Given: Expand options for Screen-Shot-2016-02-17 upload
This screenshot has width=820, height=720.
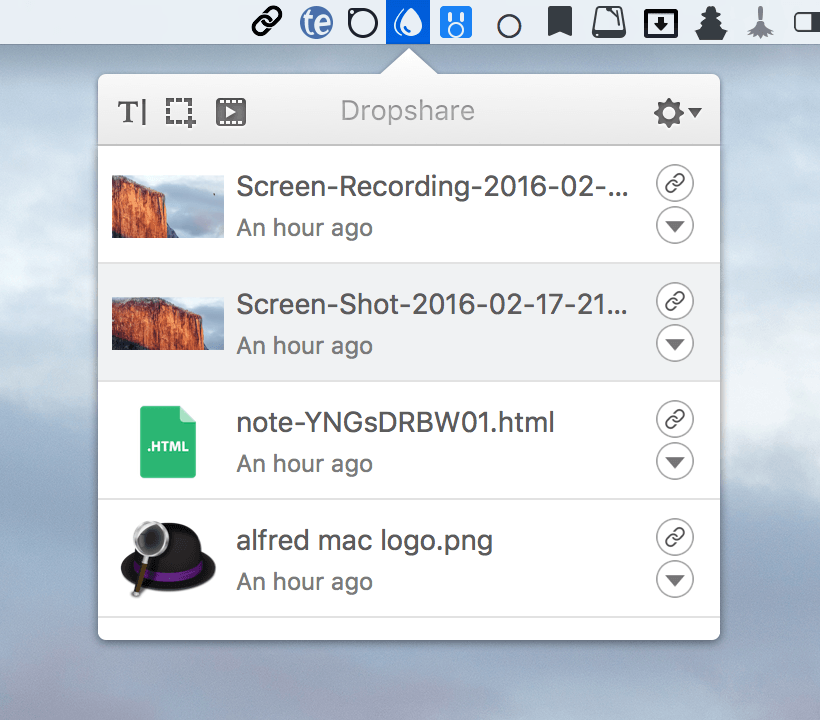Looking at the screenshot, I should coord(675,344).
